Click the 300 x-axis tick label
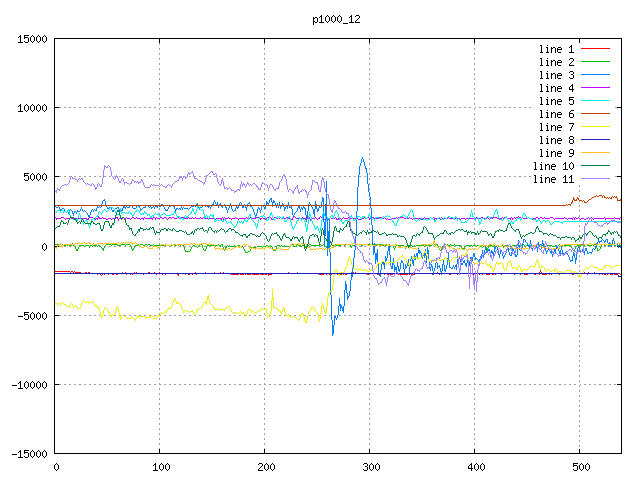This screenshot has width=640, height=480. 369,467
